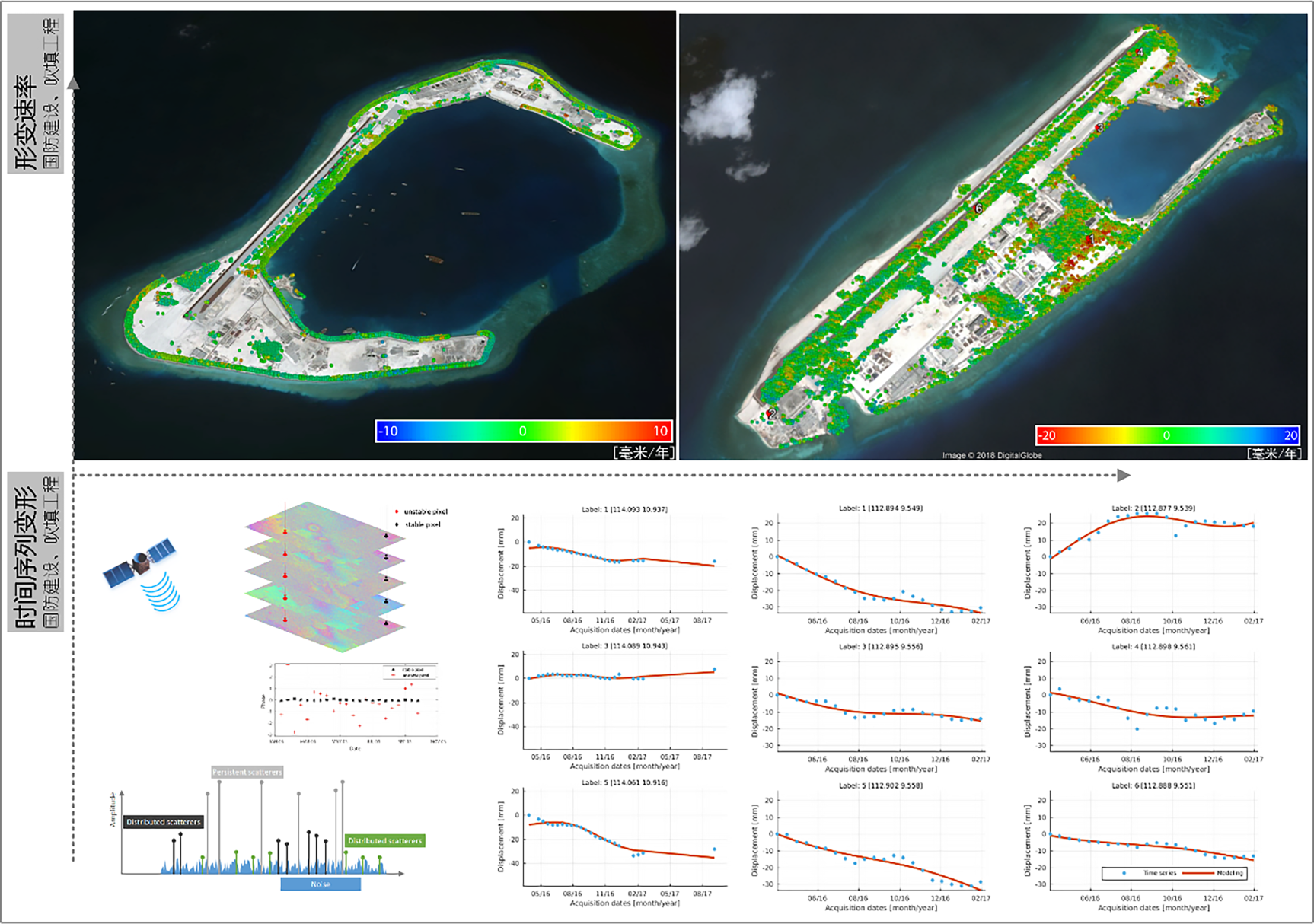The height and width of the screenshot is (924, 1314).
Task: Click the satellite icon with blue signal waves
Action: (142, 572)
